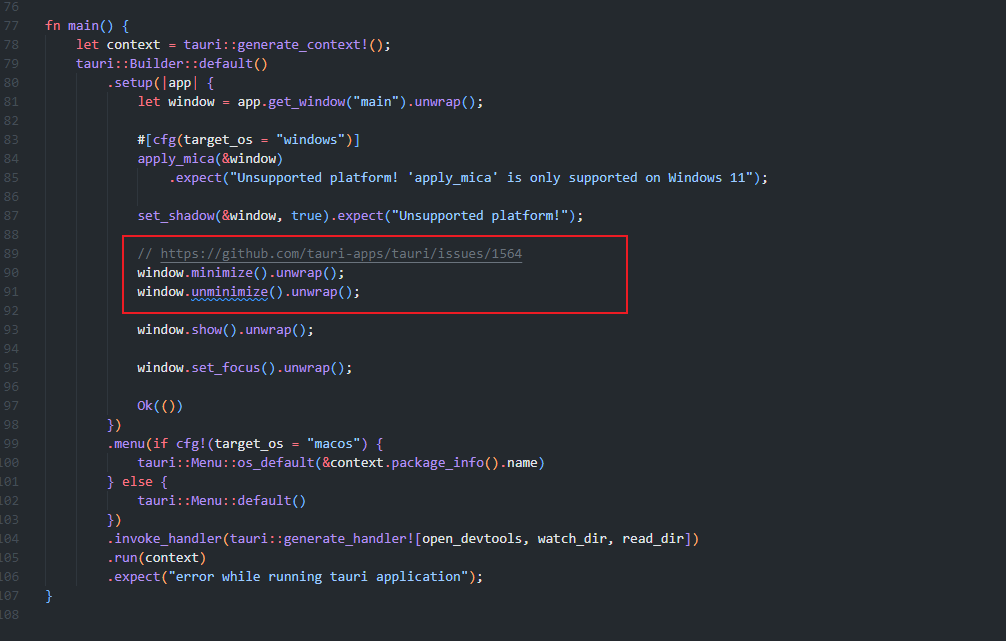
Task: Click 'apply_mica(&window)' call
Action: (x=210, y=158)
